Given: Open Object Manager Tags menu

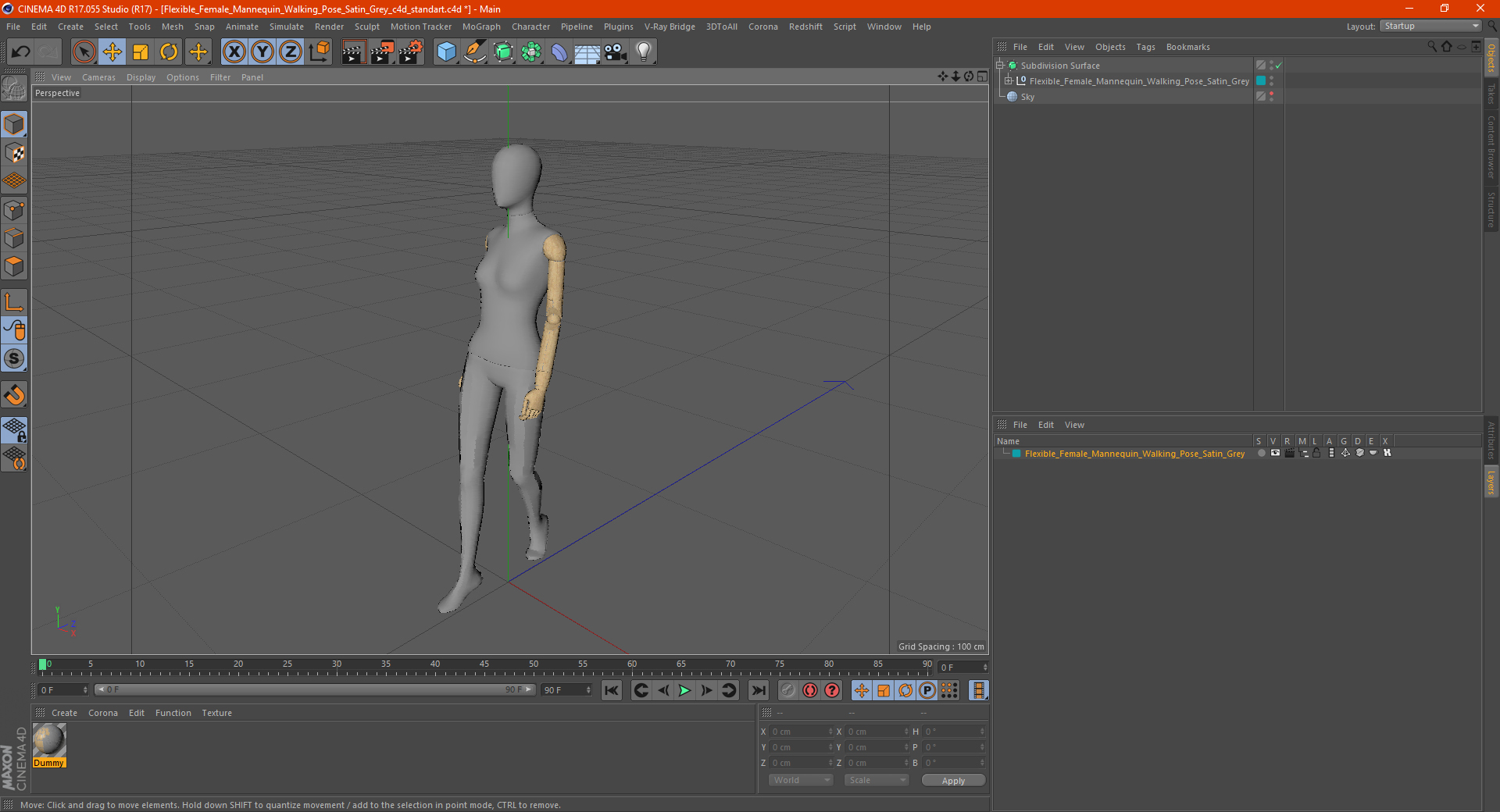Looking at the screenshot, I should click(1145, 47).
